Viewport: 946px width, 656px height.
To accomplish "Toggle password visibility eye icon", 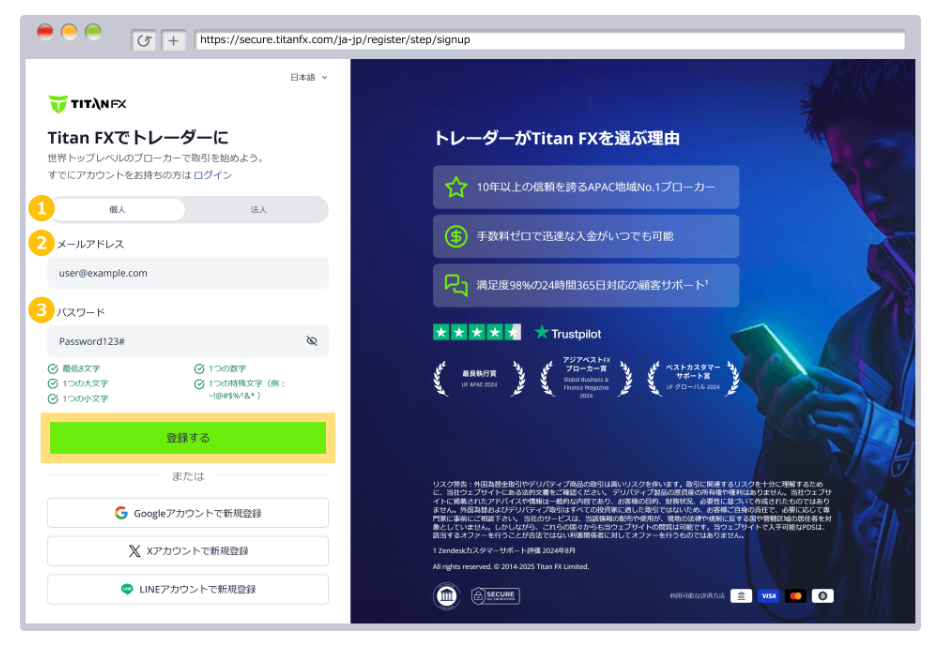I will pos(312,341).
